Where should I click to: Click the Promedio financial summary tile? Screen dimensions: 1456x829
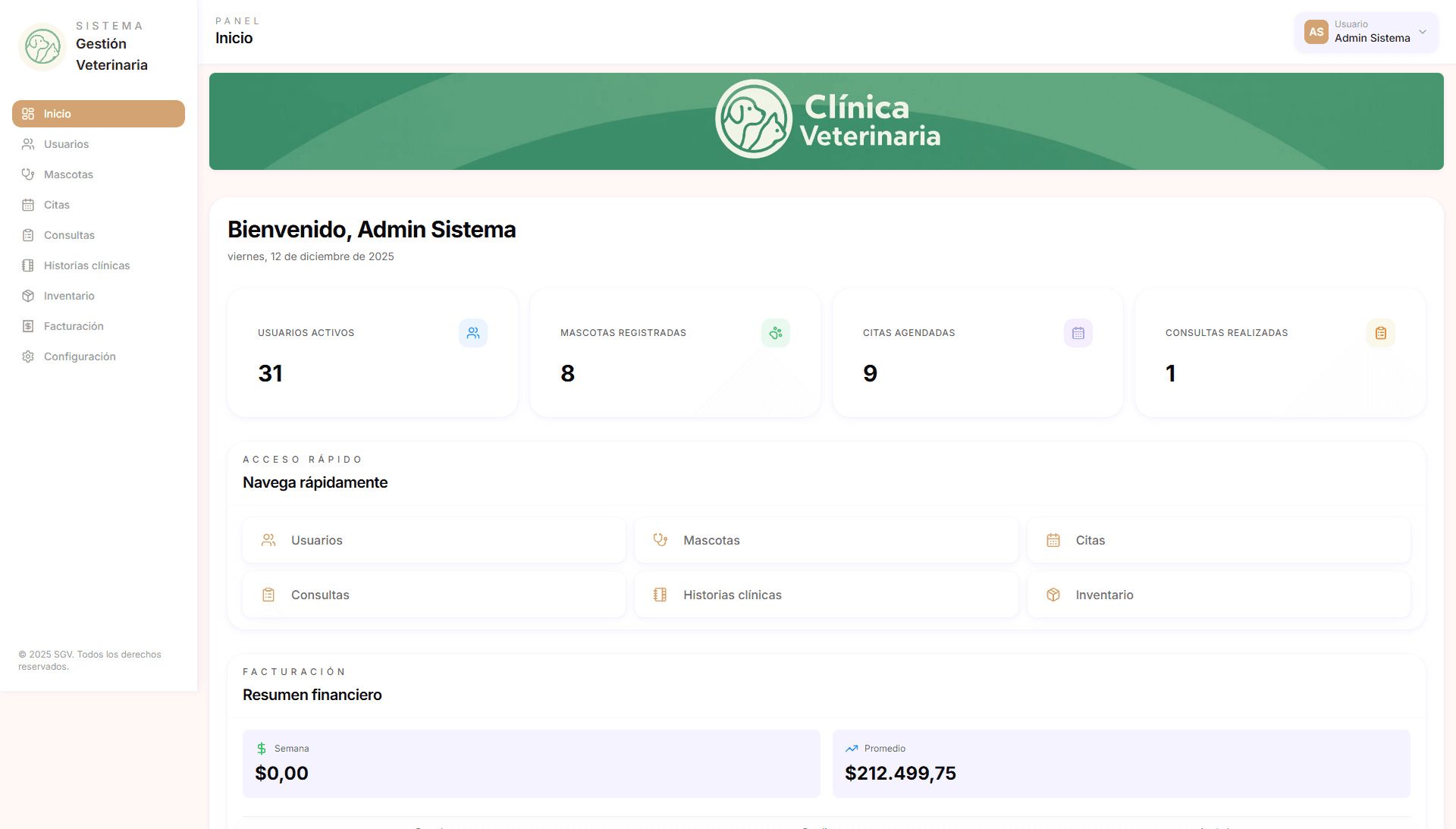(x=1121, y=763)
